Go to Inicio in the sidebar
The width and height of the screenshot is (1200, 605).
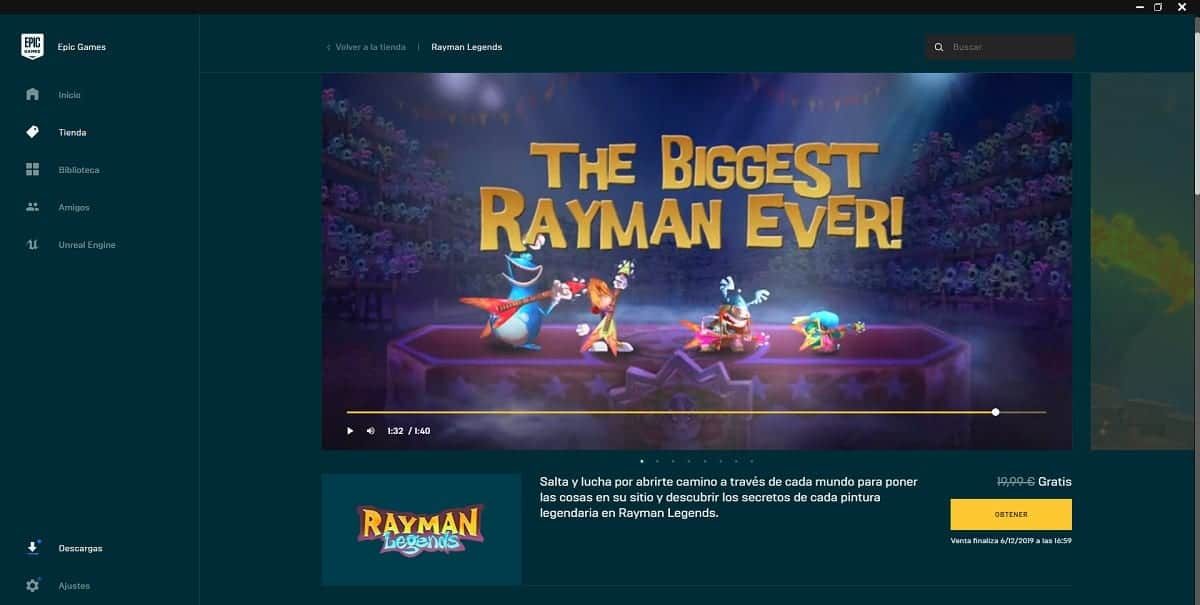click(69, 95)
